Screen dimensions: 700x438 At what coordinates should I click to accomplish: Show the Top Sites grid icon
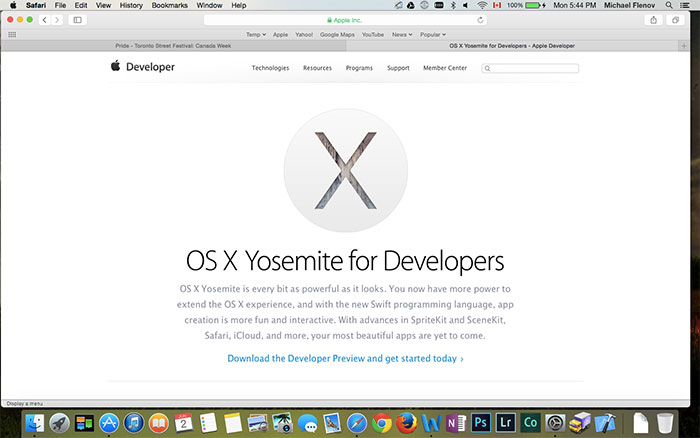(x=12, y=34)
